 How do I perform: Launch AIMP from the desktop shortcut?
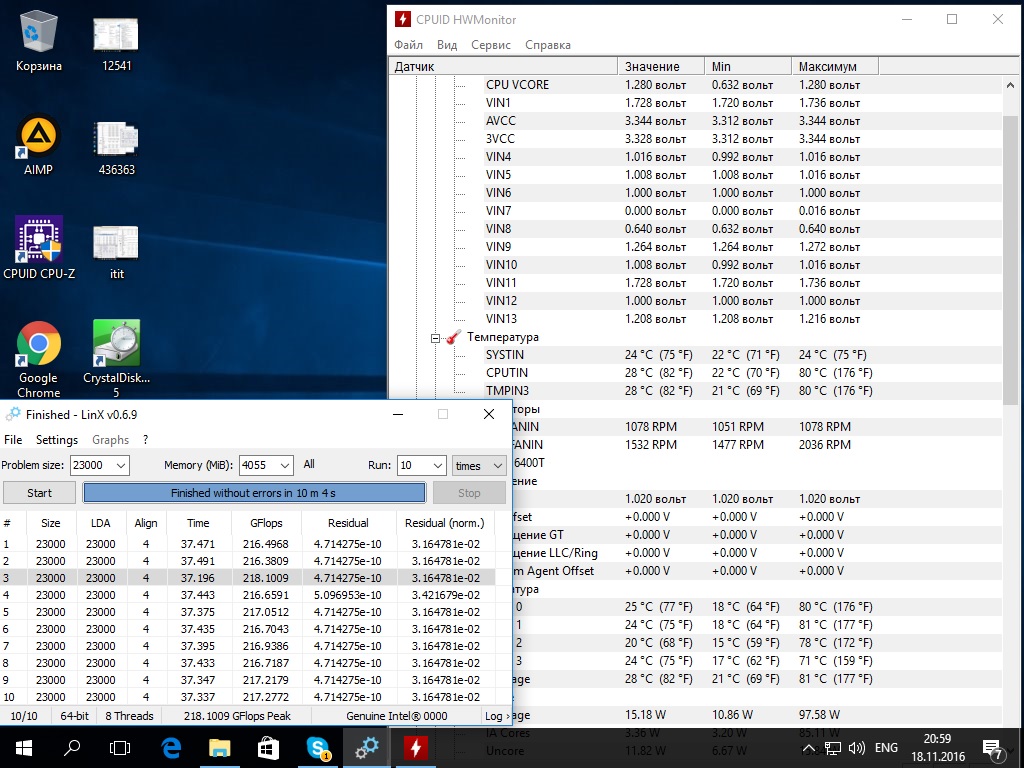click(39, 145)
